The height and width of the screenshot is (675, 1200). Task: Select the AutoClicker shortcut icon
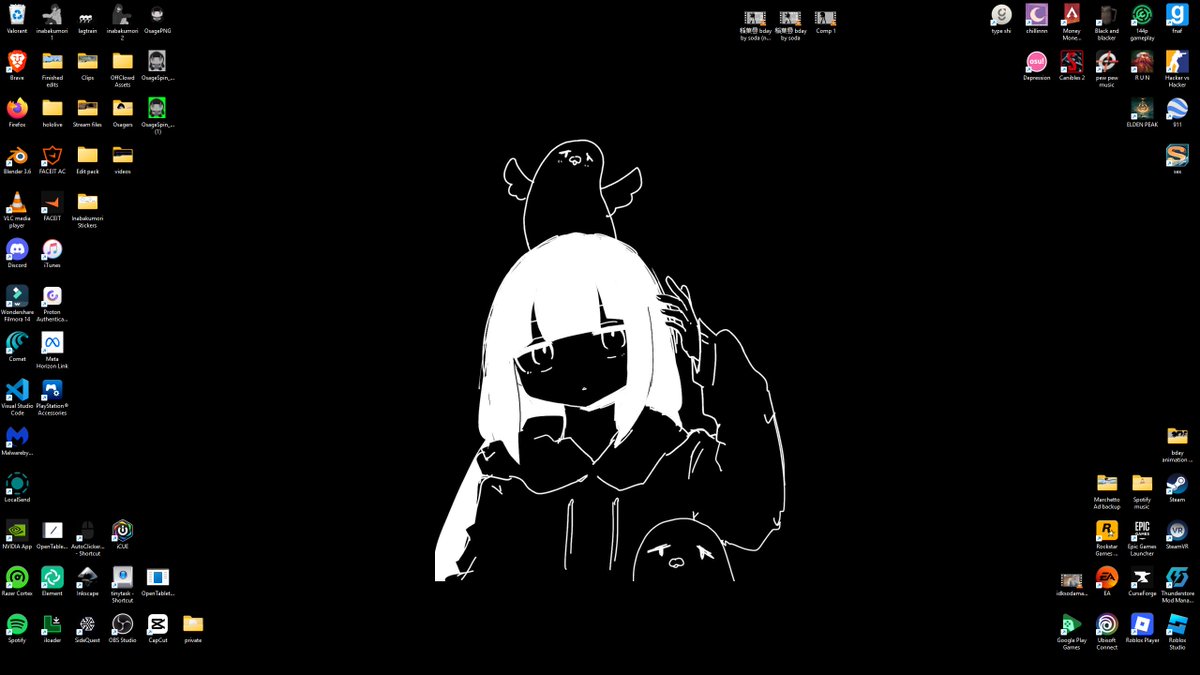(x=87, y=530)
